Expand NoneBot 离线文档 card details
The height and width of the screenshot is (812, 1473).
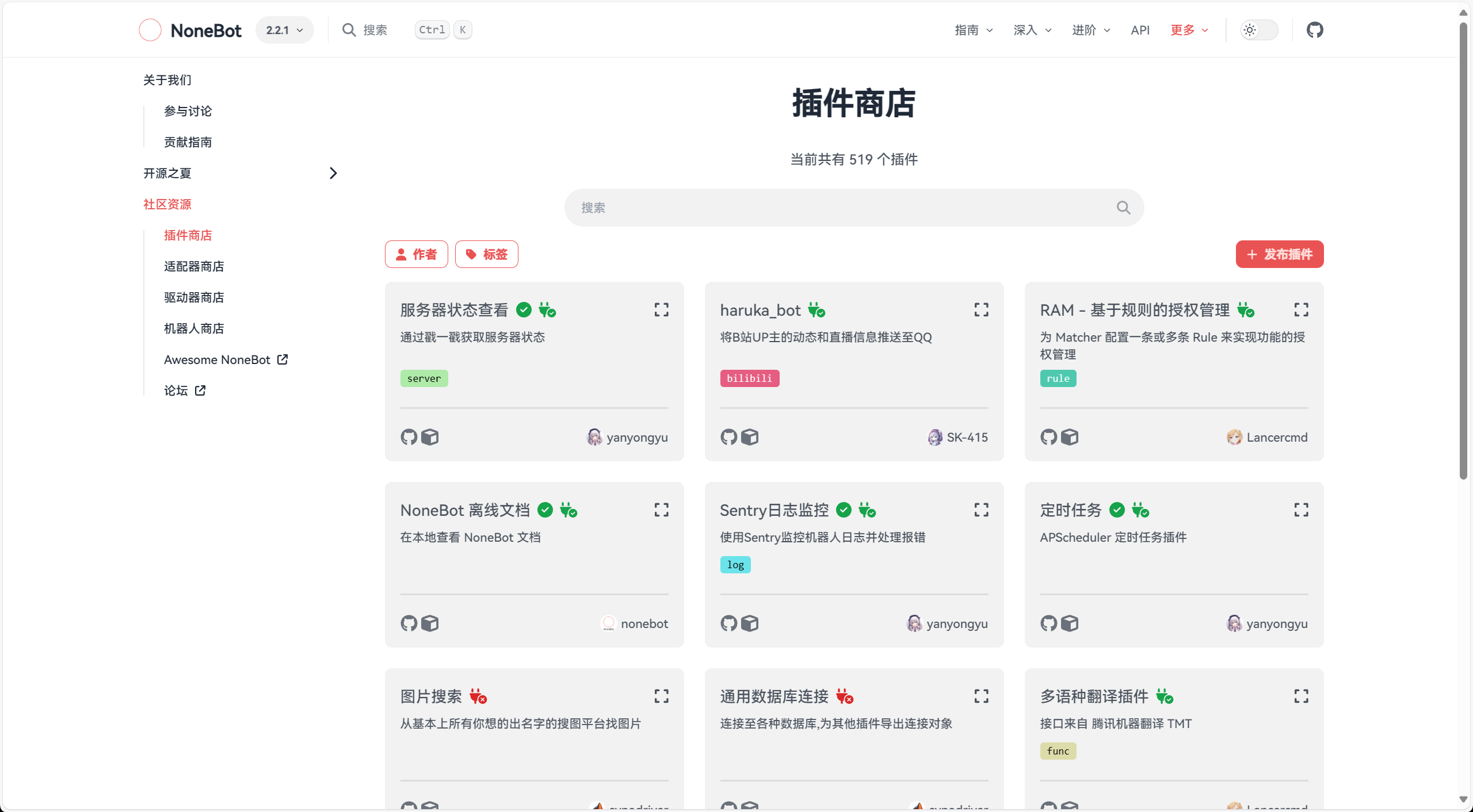(x=661, y=510)
